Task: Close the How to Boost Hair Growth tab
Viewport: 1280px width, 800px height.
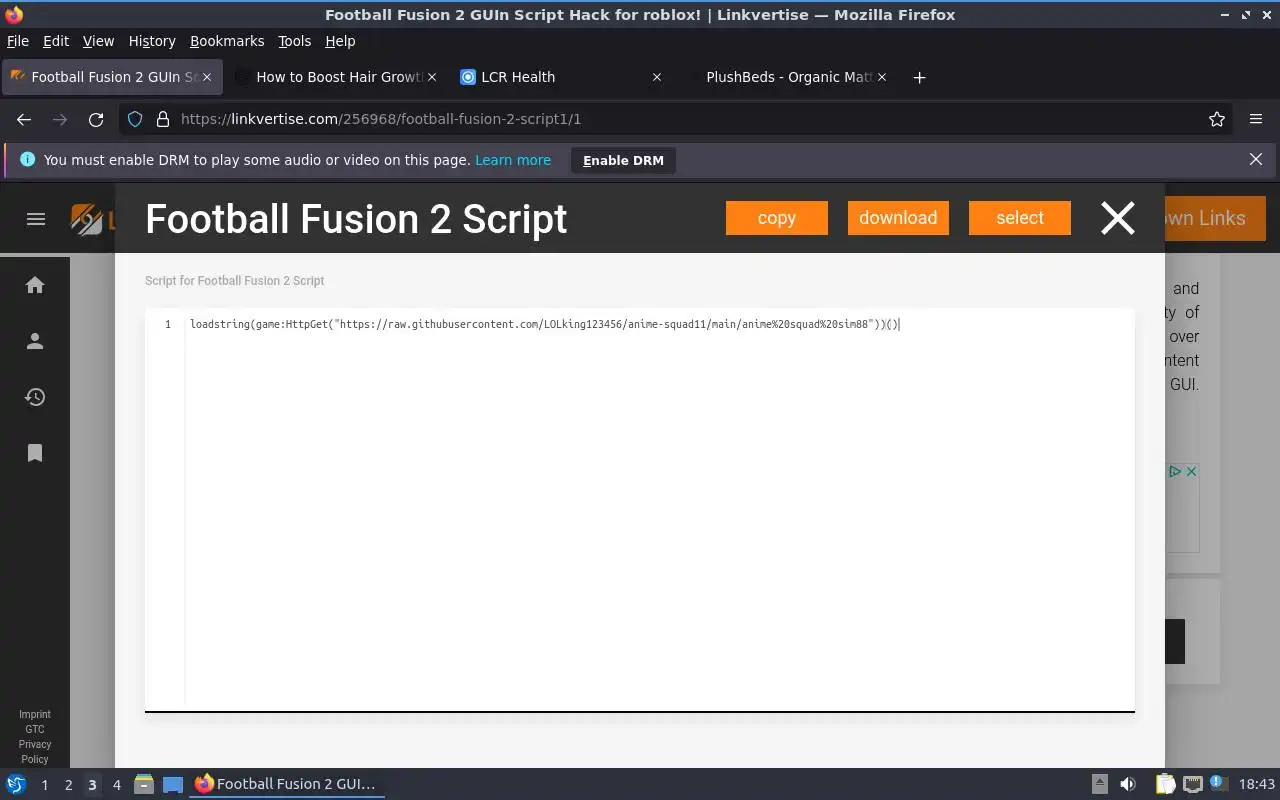Action: pos(432,77)
